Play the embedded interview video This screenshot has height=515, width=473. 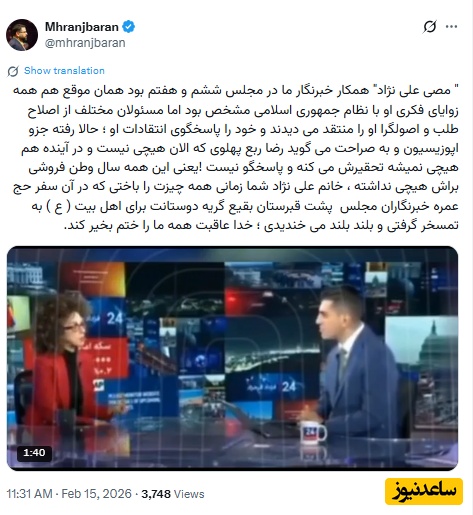coord(232,358)
